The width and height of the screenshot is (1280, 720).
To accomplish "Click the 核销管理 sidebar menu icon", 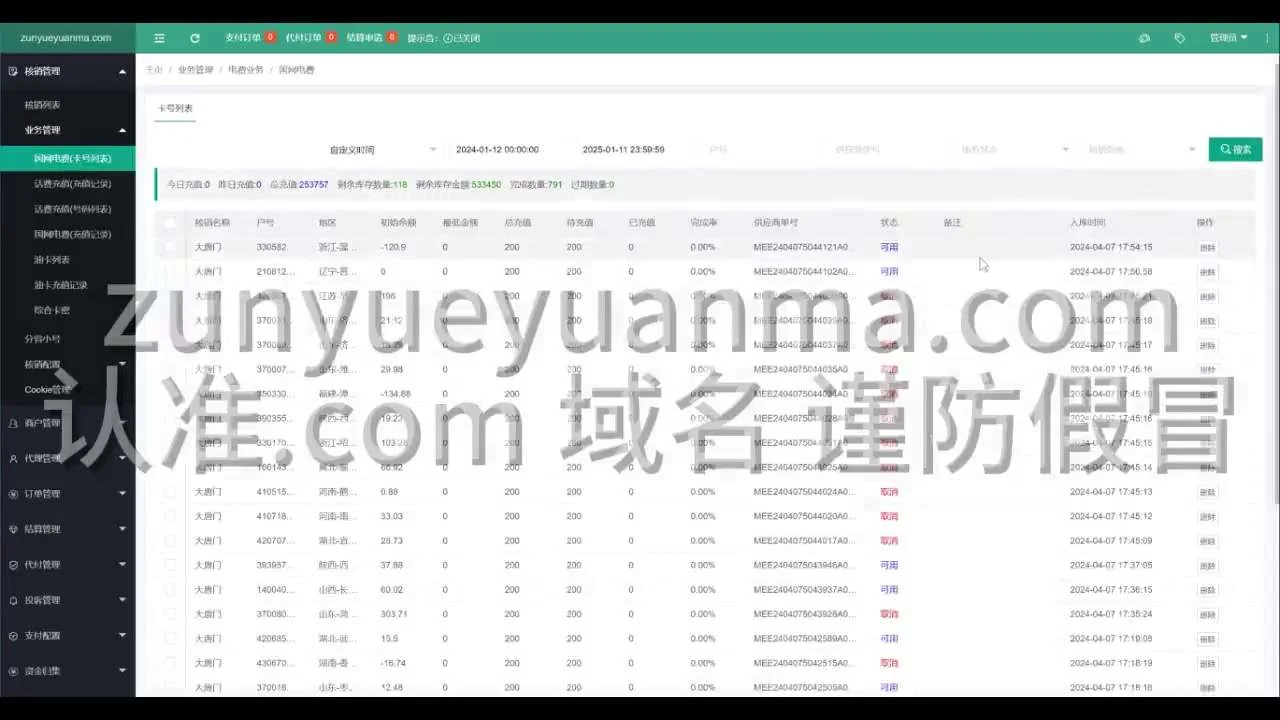I will click(x=13, y=72).
